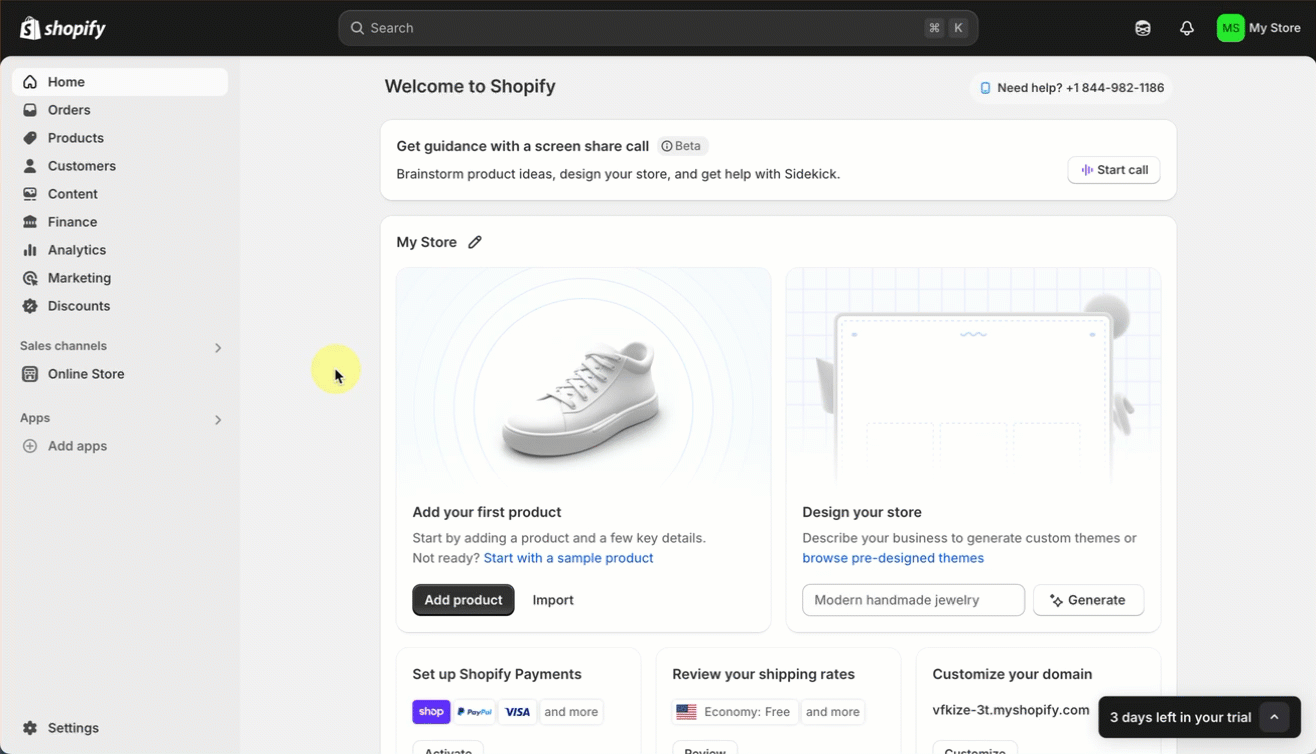Click the shipping 'and more' tag
Screen dimensions: 1316x754
coord(832,712)
